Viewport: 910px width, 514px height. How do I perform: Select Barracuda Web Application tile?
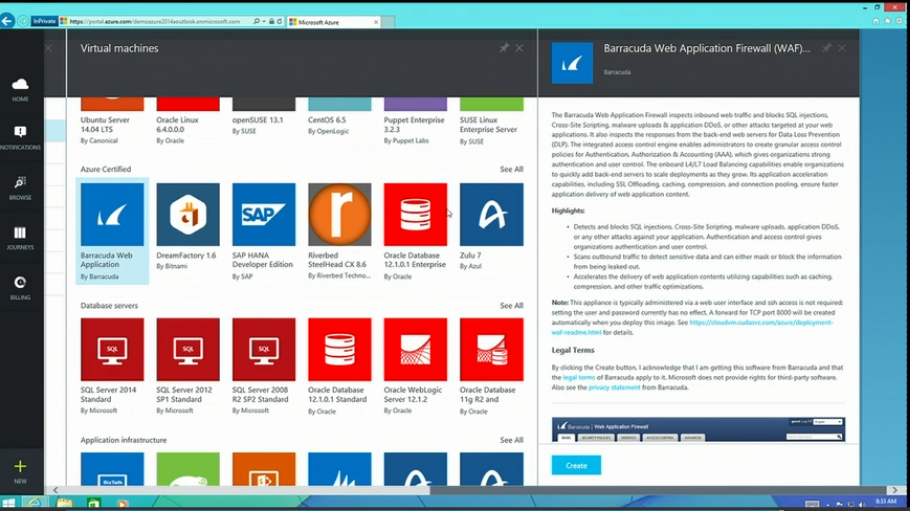(x=112, y=231)
